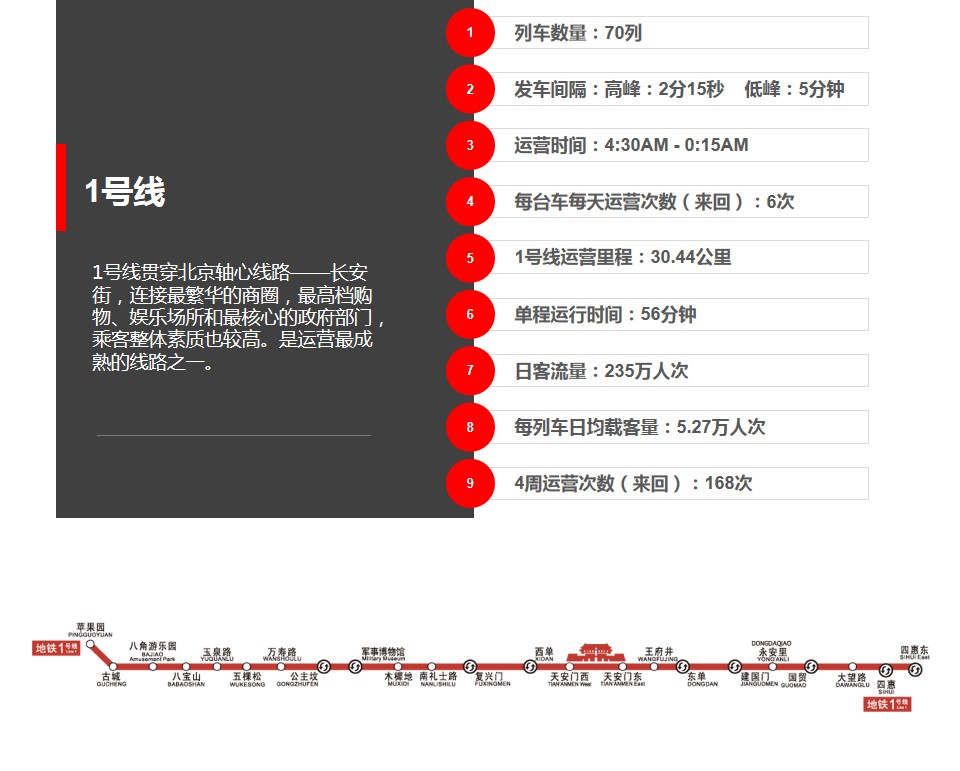Click the station label 天安门东
The height and width of the screenshot is (771, 960).
pos(623,679)
